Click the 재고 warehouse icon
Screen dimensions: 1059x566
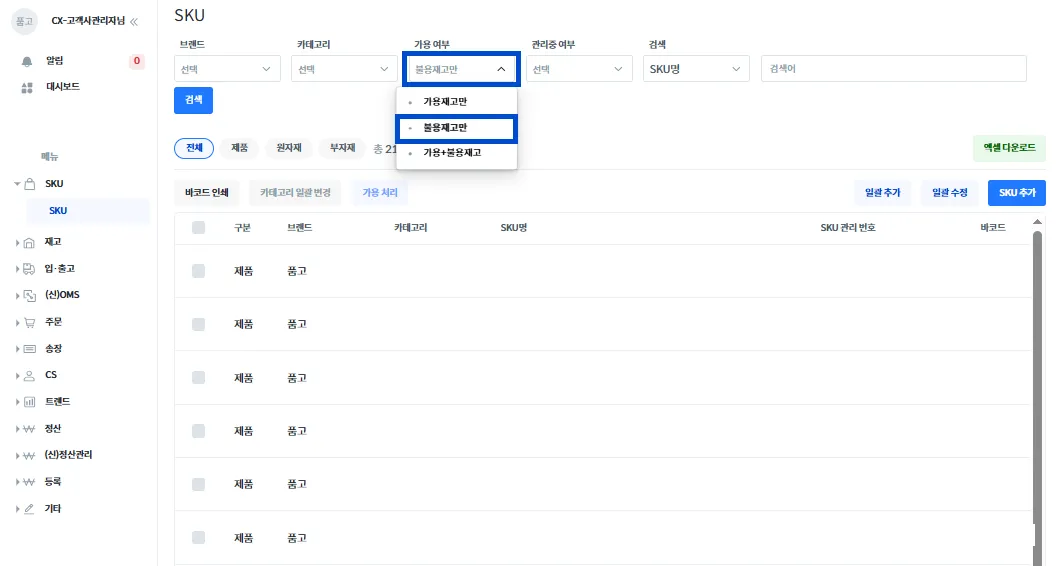point(29,242)
